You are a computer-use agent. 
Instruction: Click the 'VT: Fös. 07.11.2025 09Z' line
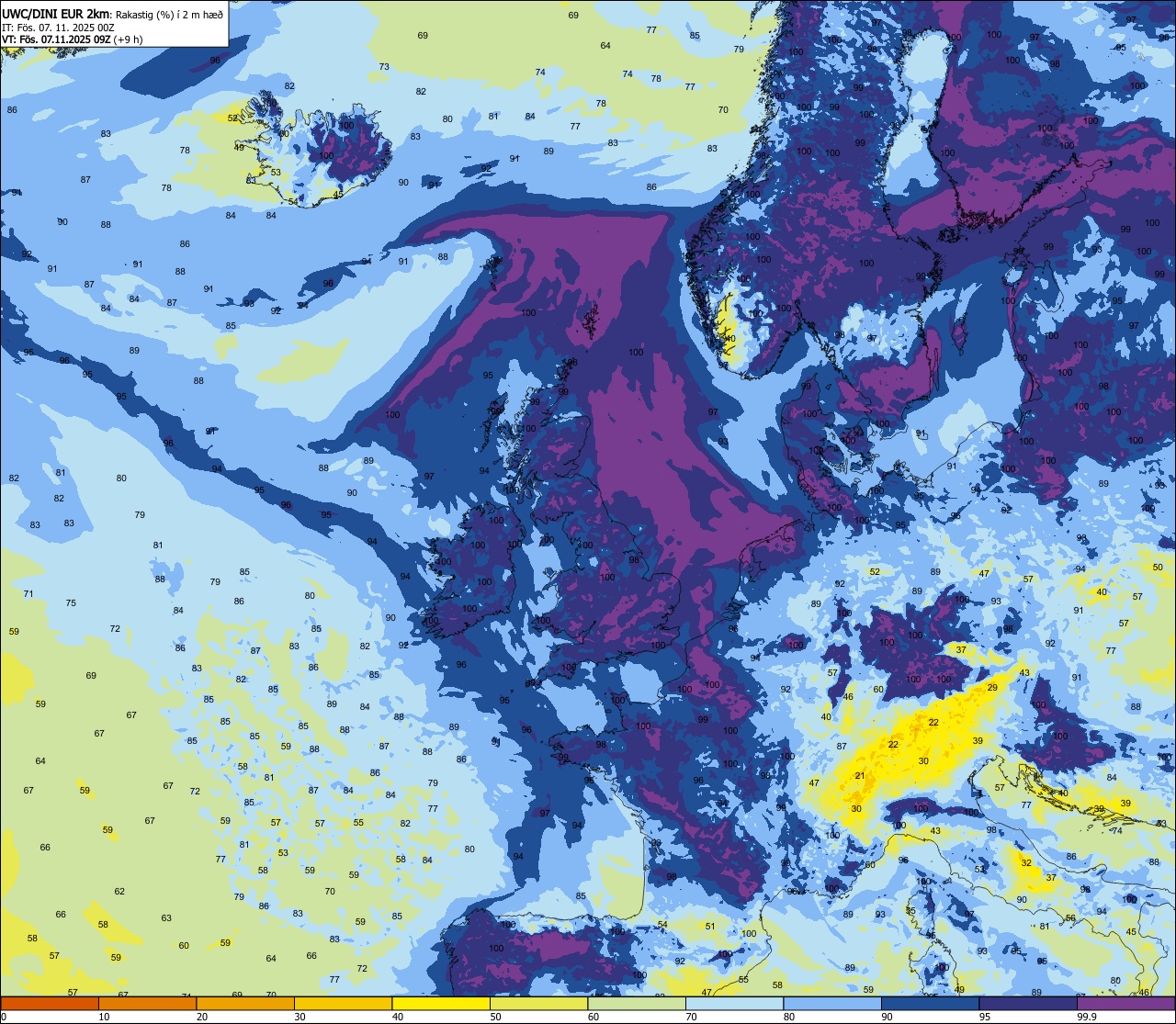tap(55, 39)
